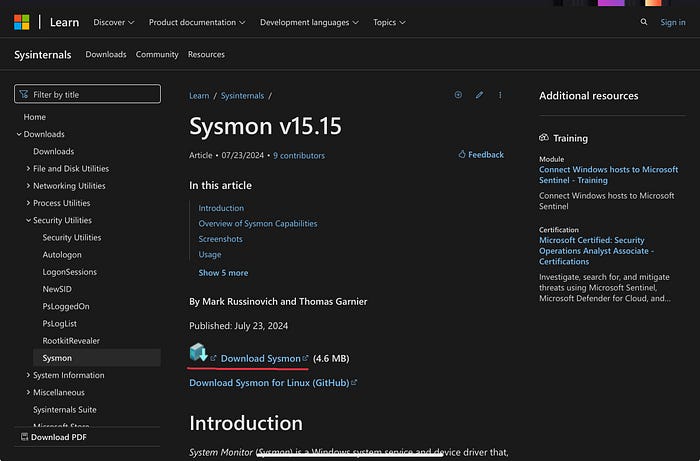Click Download Sysmon for Linux (GitHub)
700x461 pixels.
269,382
